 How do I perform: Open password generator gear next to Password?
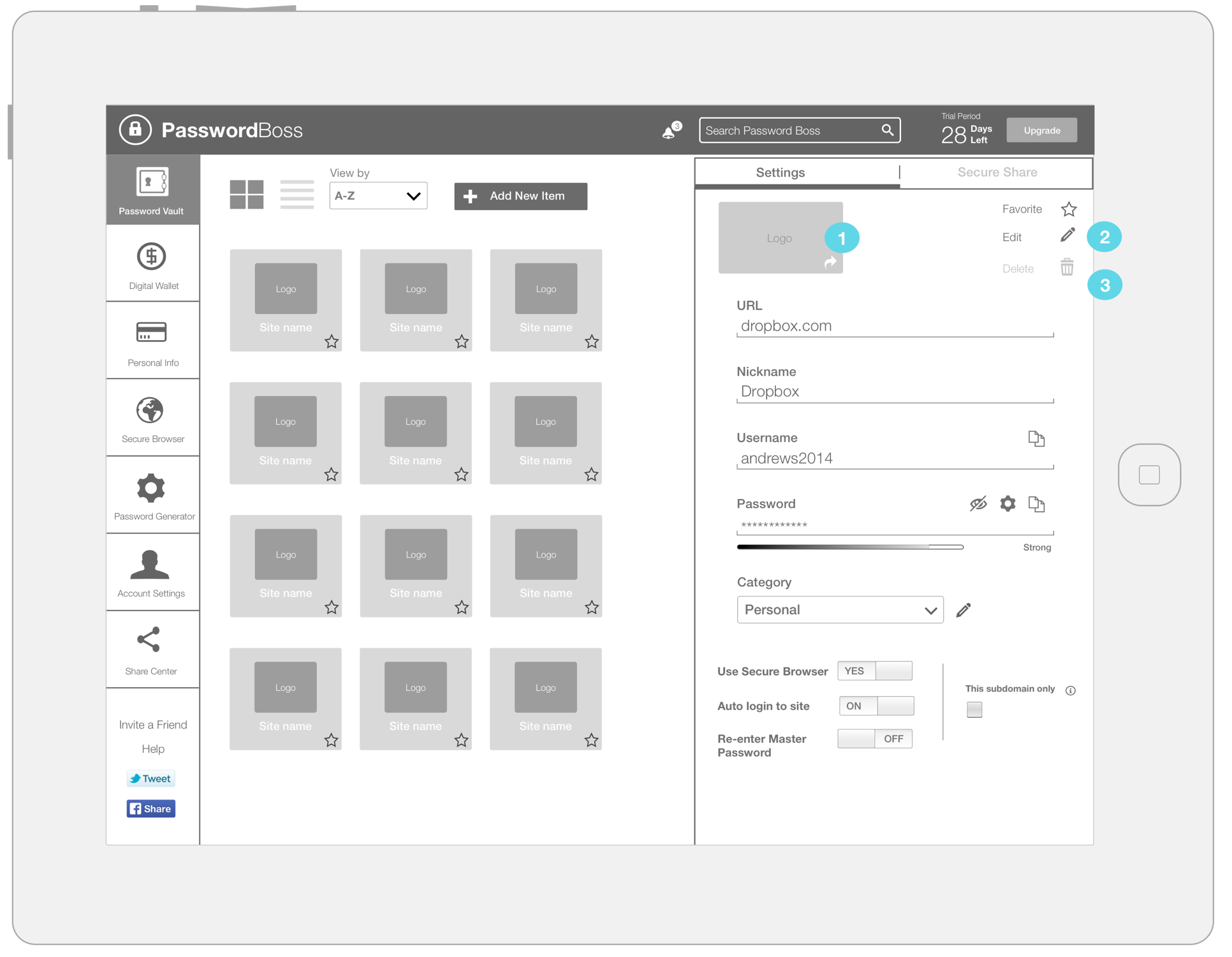(x=1008, y=503)
